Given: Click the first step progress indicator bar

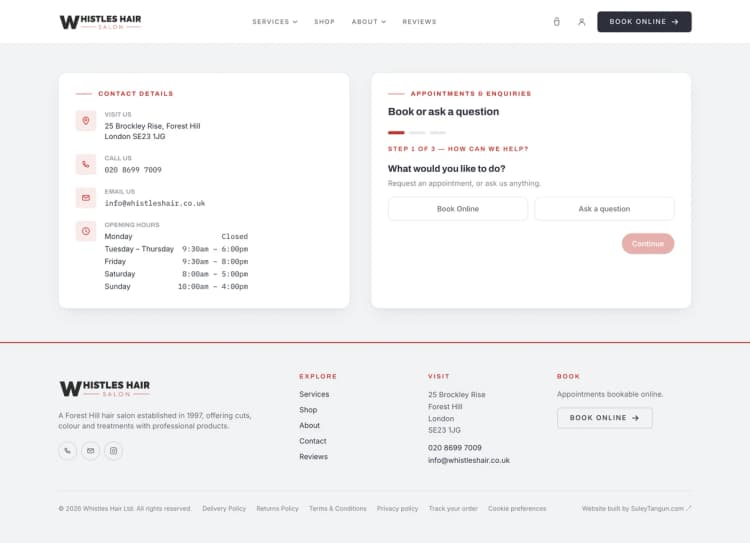Looking at the screenshot, I should tap(396, 133).
